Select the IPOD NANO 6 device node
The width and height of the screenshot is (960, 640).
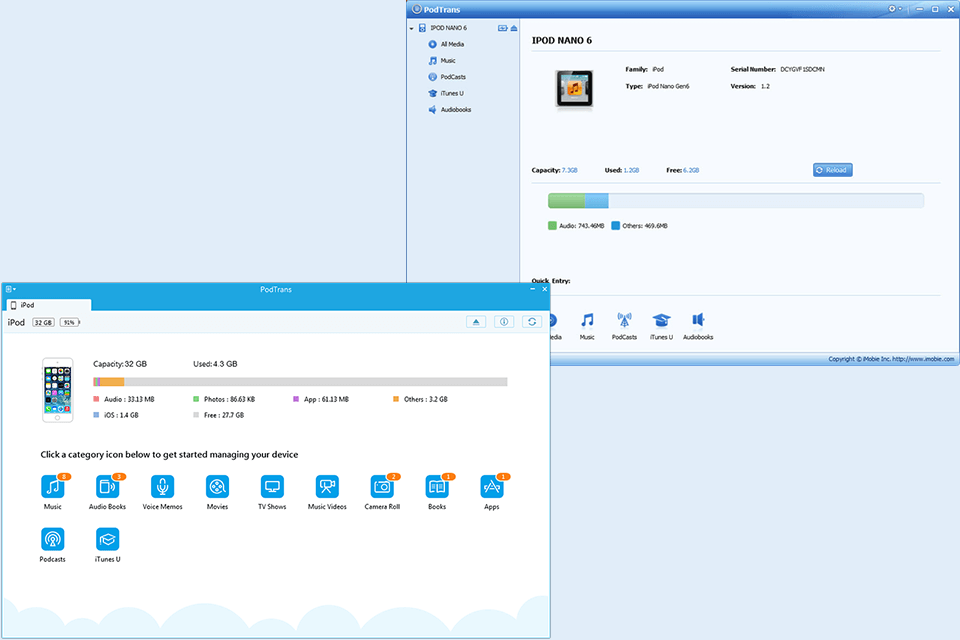pos(448,28)
